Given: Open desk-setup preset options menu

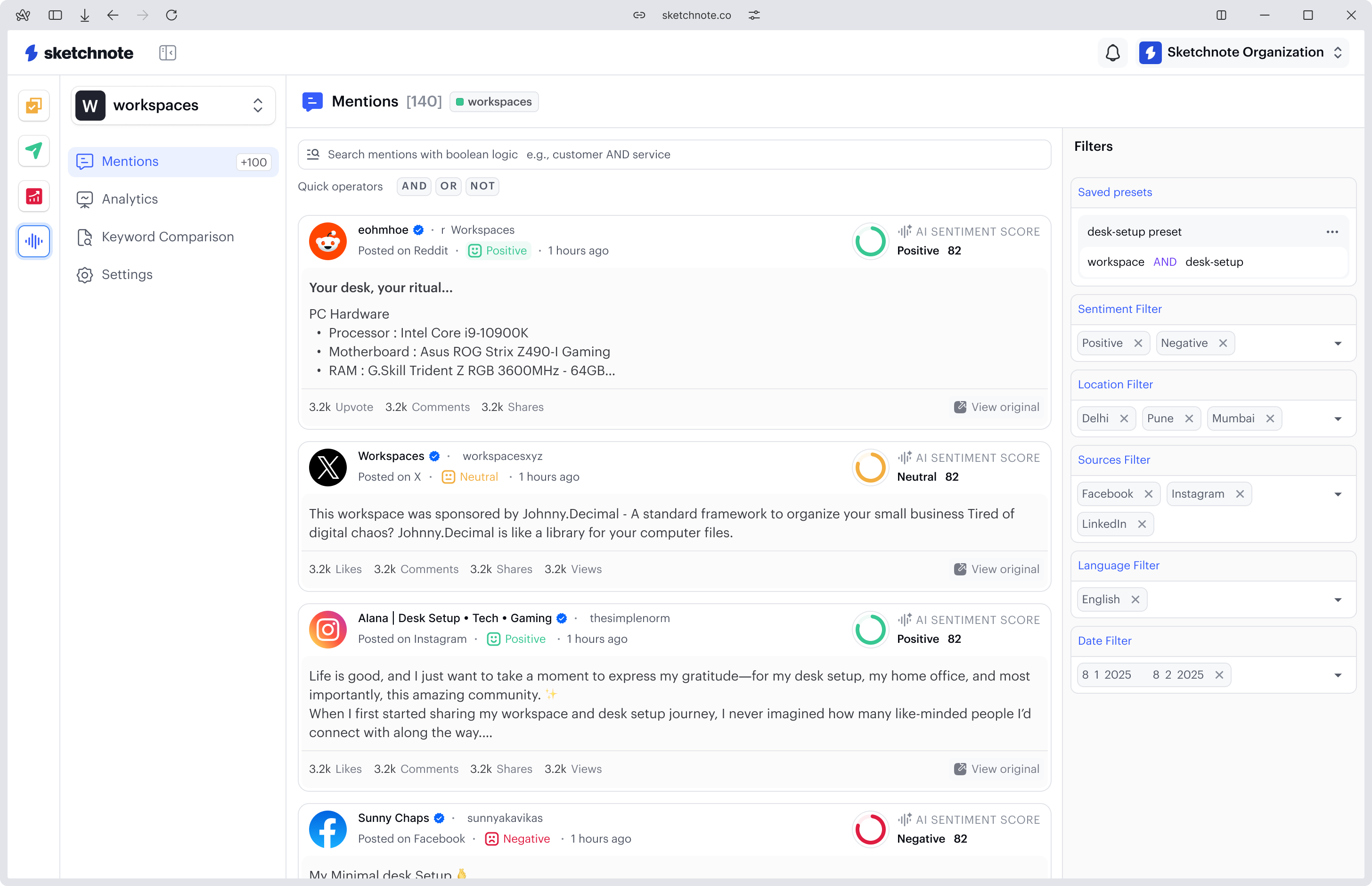Looking at the screenshot, I should pos(1332,232).
